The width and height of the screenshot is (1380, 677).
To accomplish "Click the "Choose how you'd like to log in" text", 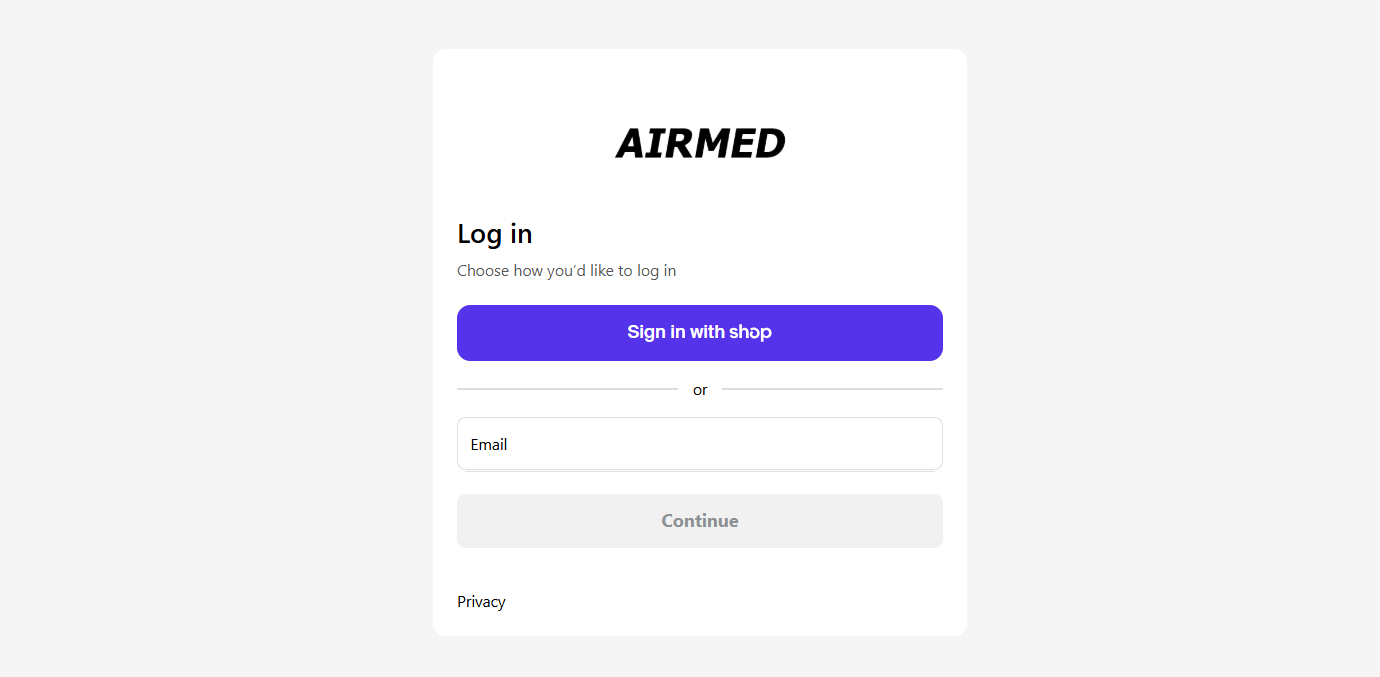I will (x=566, y=270).
